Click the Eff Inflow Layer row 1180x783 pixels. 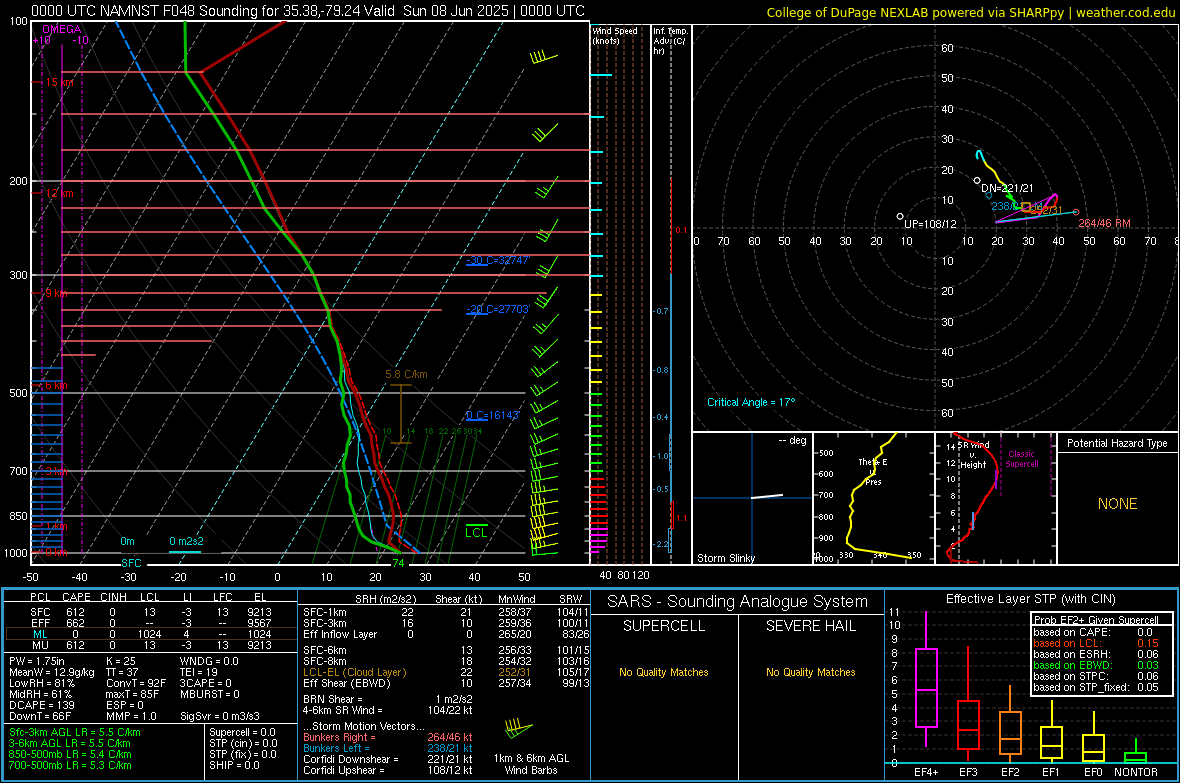point(444,634)
